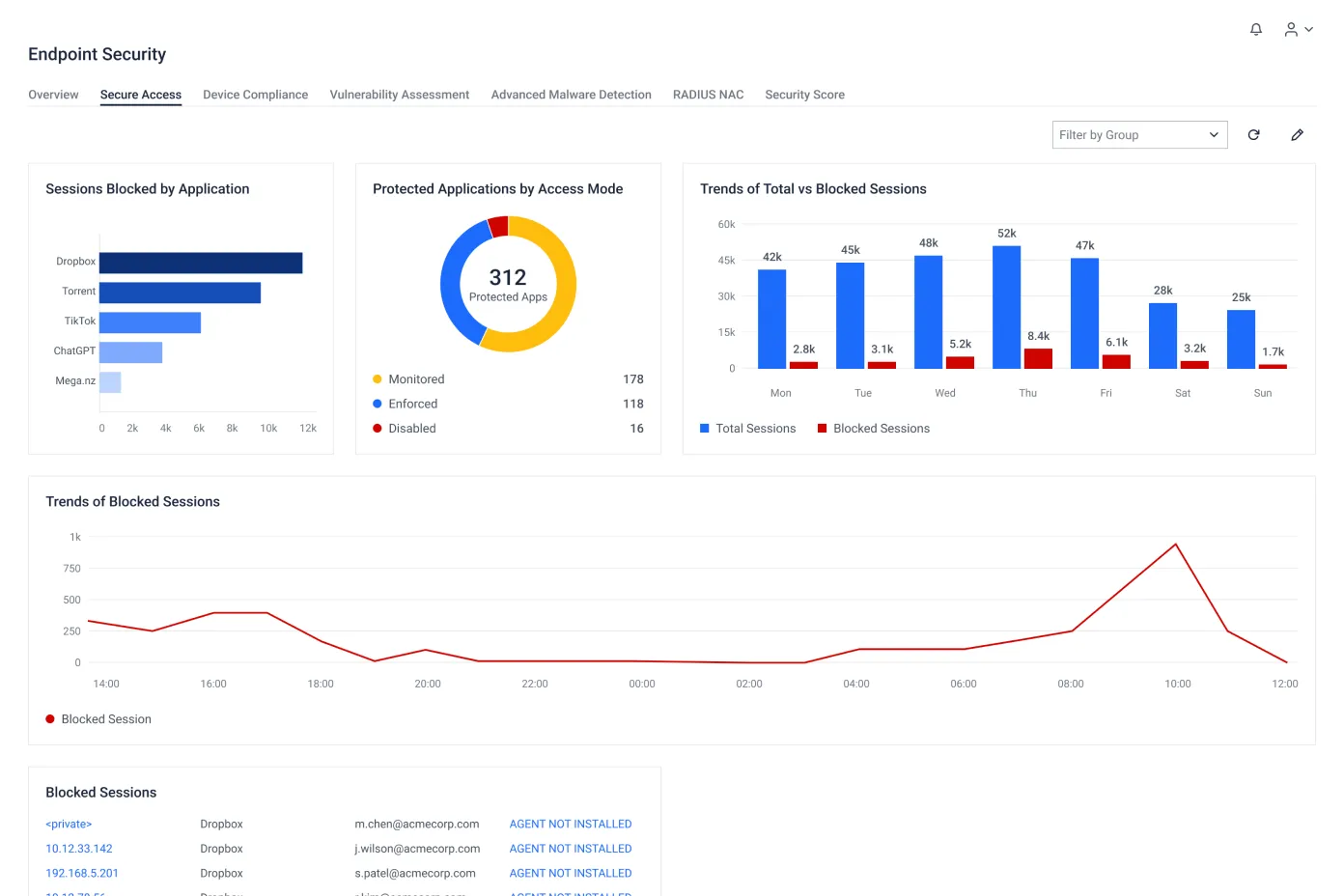This screenshot has width=1344, height=896.
Task: Toggle the Enforced legend dot
Action: (x=378, y=405)
